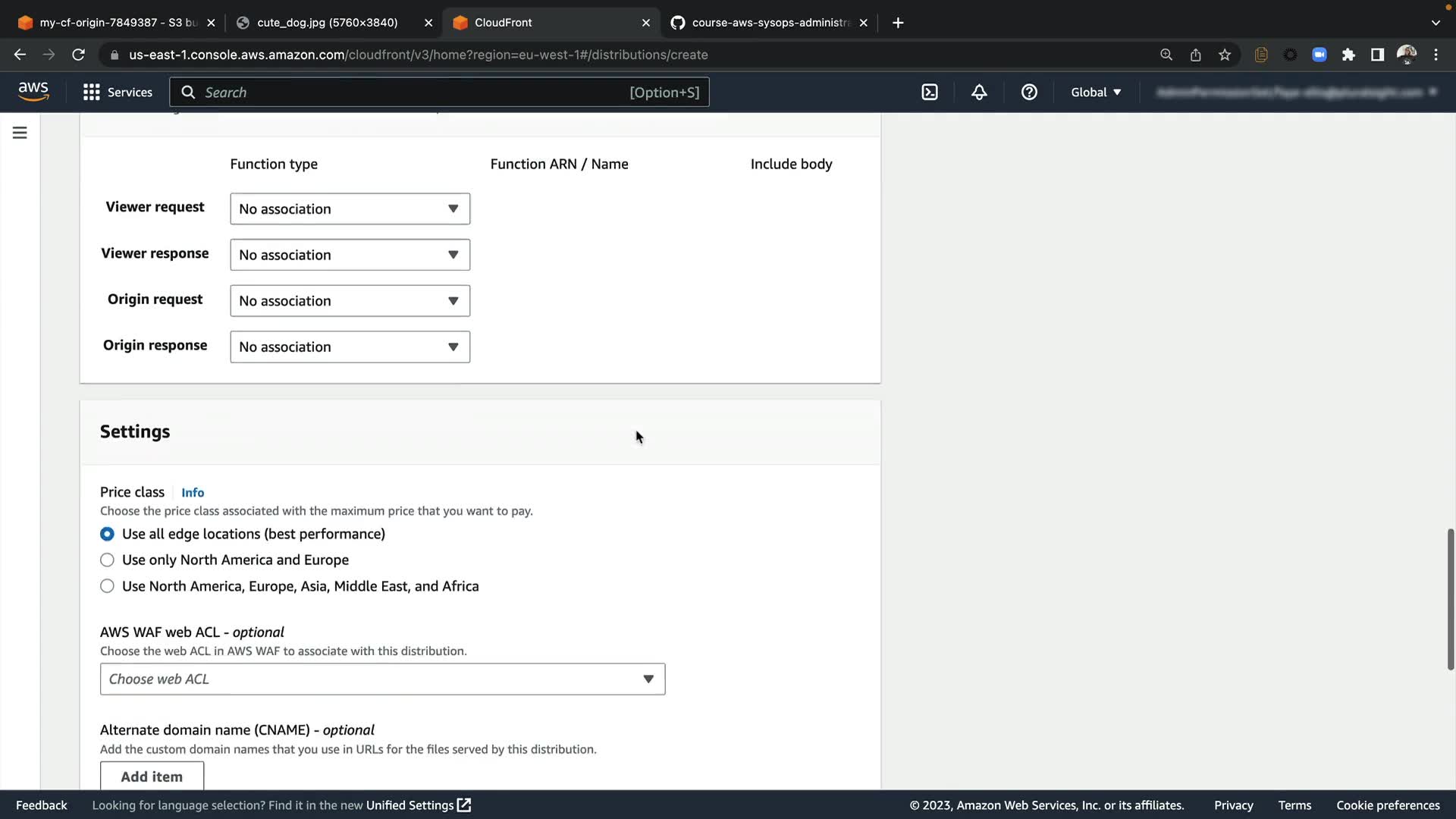The image size is (1456, 819).
Task: Open Viewer request function type dropdown
Action: pyautogui.click(x=350, y=209)
